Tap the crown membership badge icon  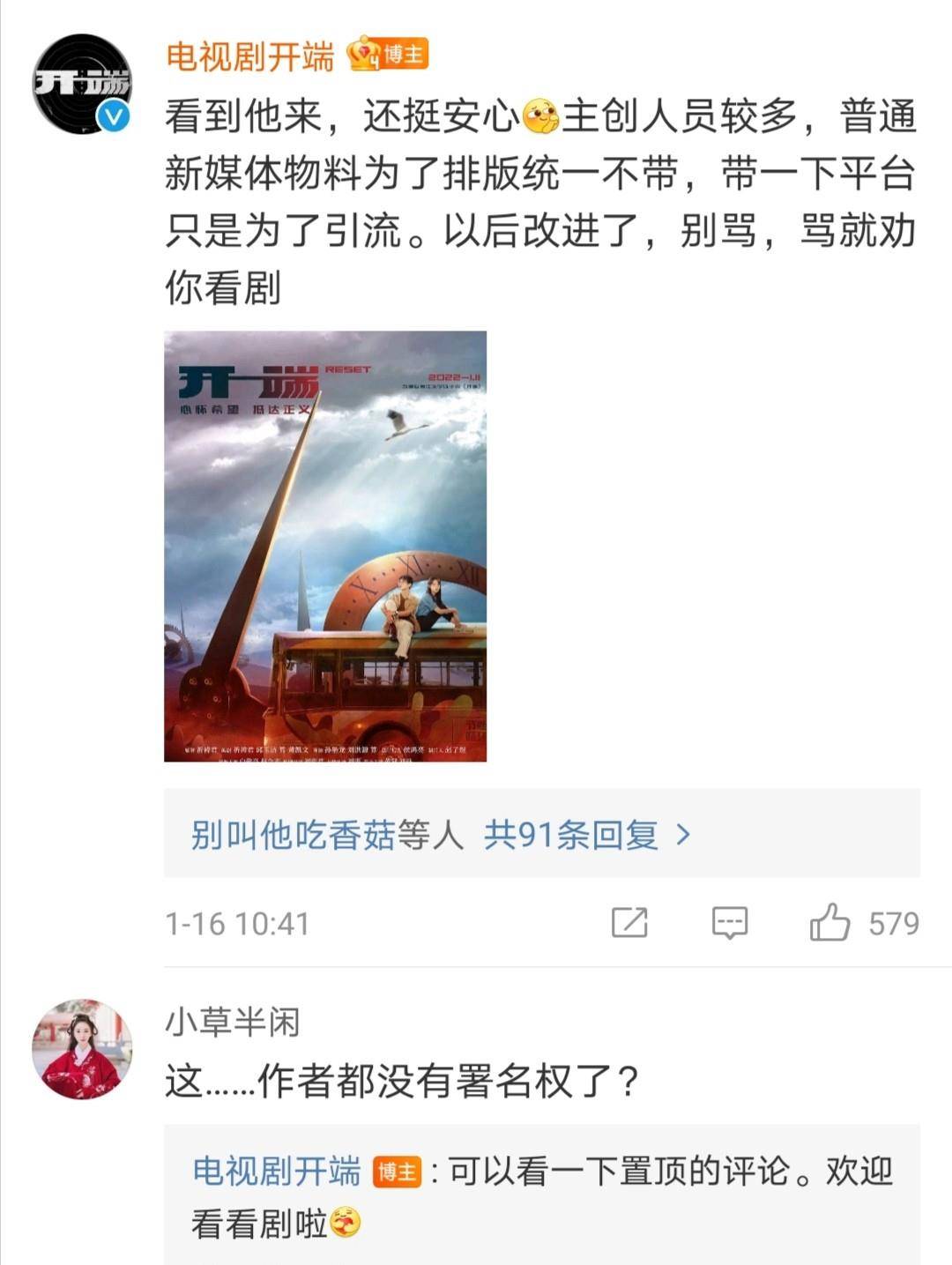tap(363, 55)
